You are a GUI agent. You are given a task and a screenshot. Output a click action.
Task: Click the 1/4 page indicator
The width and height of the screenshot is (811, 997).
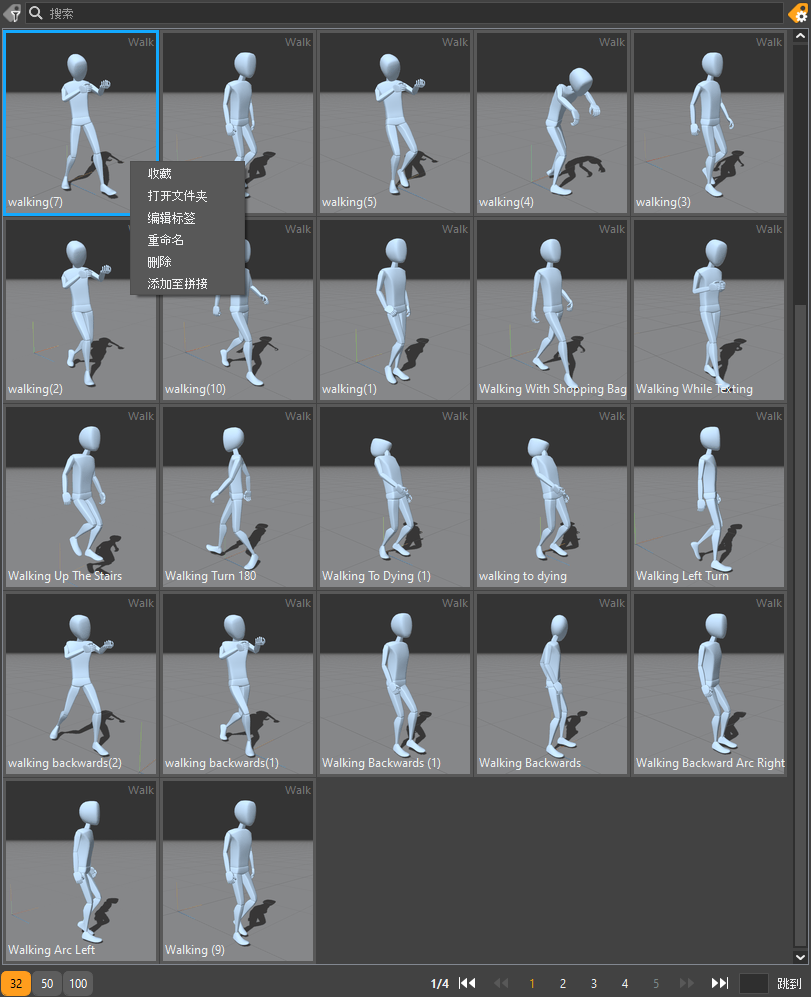pos(440,984)
